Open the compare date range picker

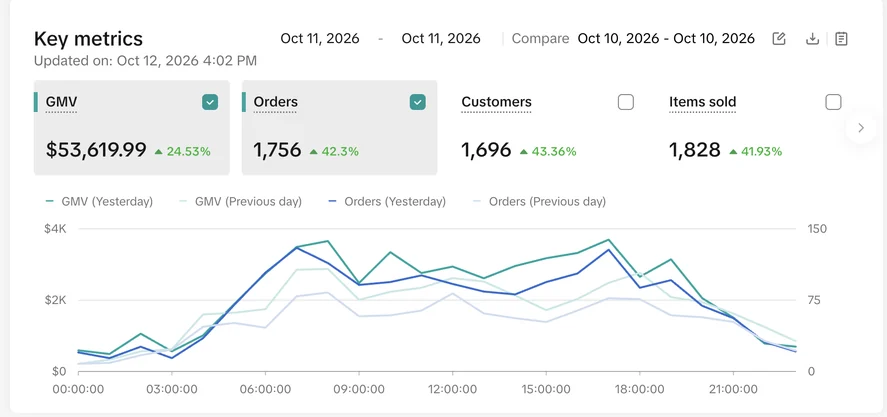pos(666,38)
